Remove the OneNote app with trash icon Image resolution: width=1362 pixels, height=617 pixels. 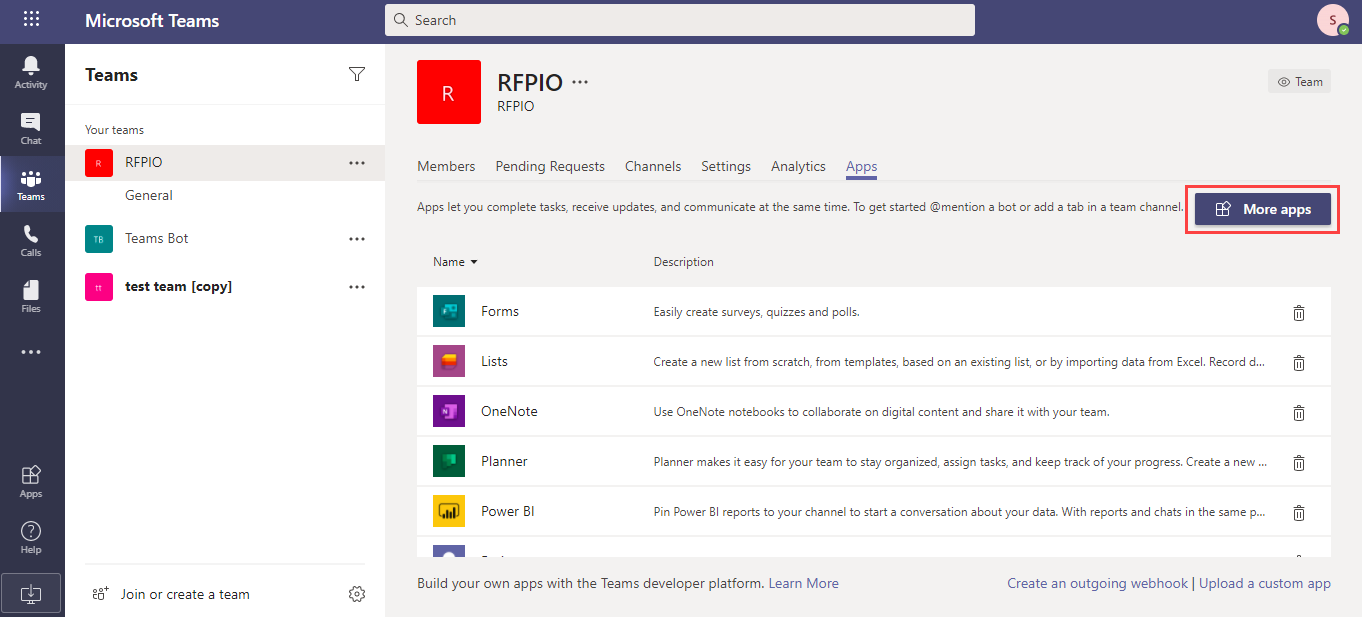tap(1299, 412)
